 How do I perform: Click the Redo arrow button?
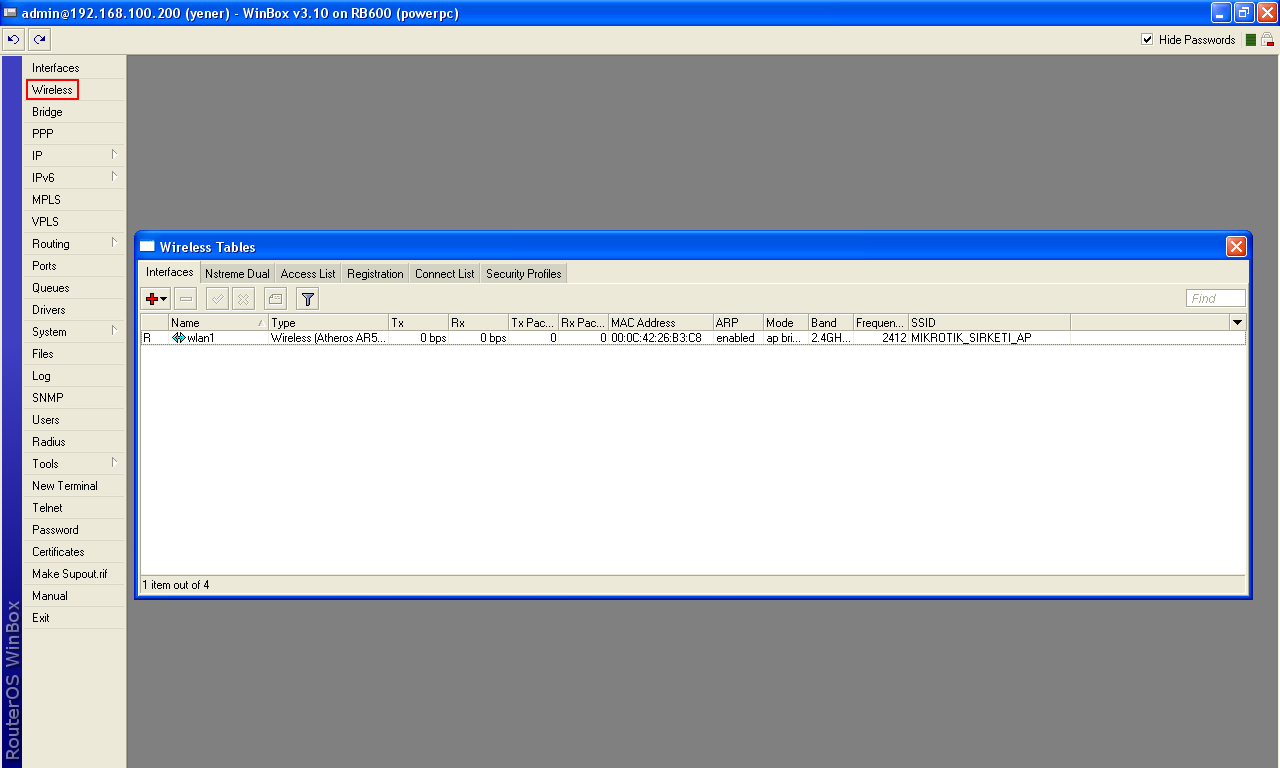39,40
